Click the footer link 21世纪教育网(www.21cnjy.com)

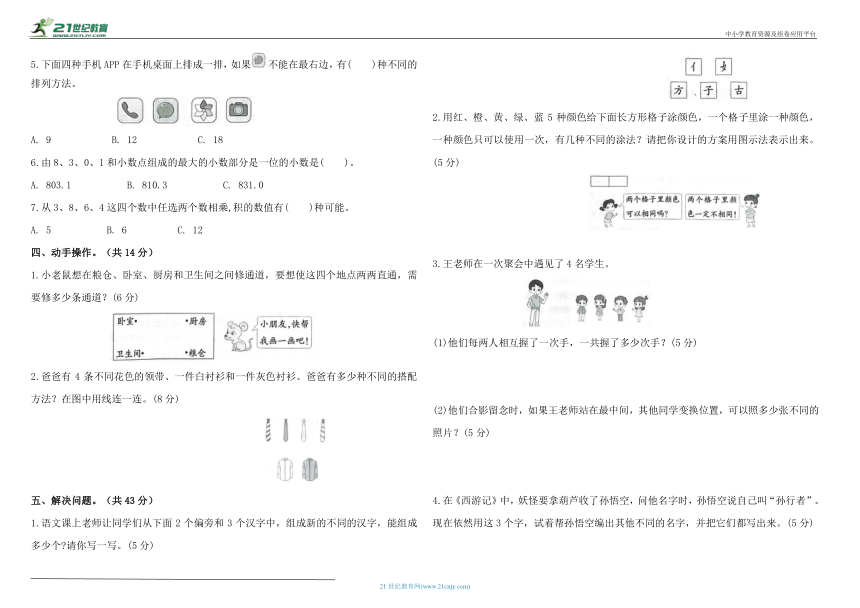[425, 587]
